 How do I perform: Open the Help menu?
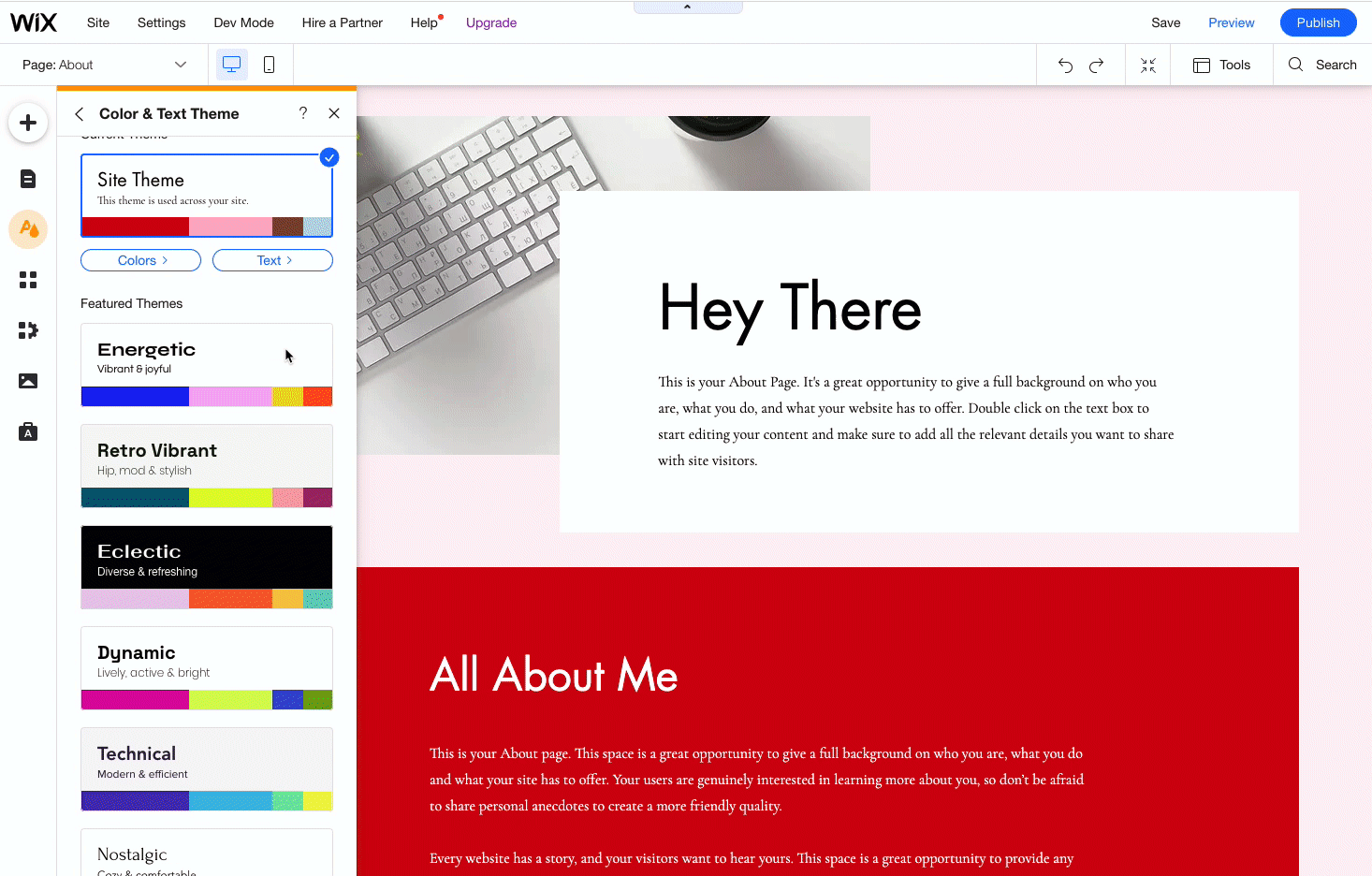425,22
